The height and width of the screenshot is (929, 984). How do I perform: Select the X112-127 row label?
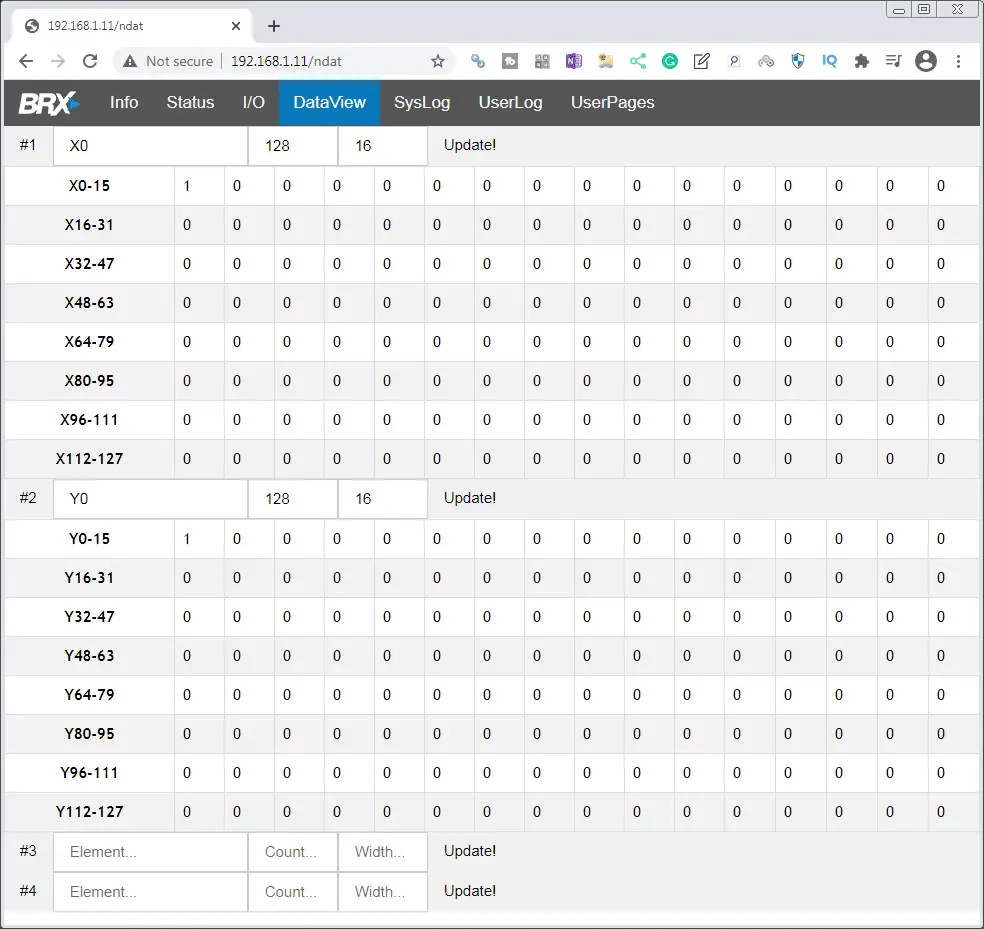point(89,459)
